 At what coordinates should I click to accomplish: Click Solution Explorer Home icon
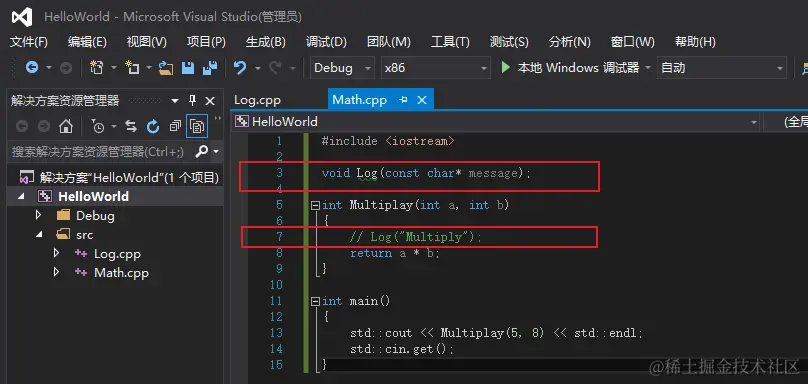point(65,126)
